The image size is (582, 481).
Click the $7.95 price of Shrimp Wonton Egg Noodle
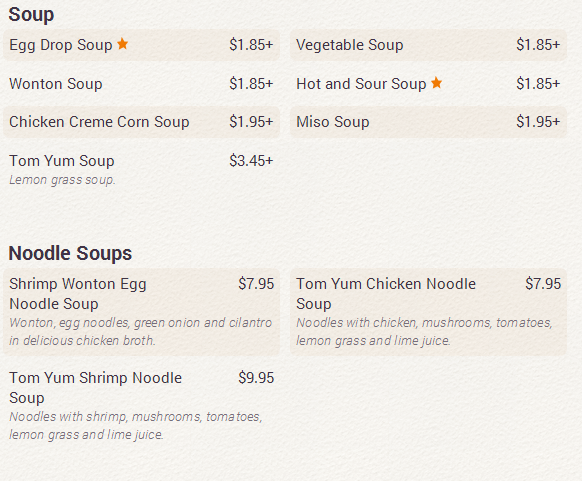point(256,284)
